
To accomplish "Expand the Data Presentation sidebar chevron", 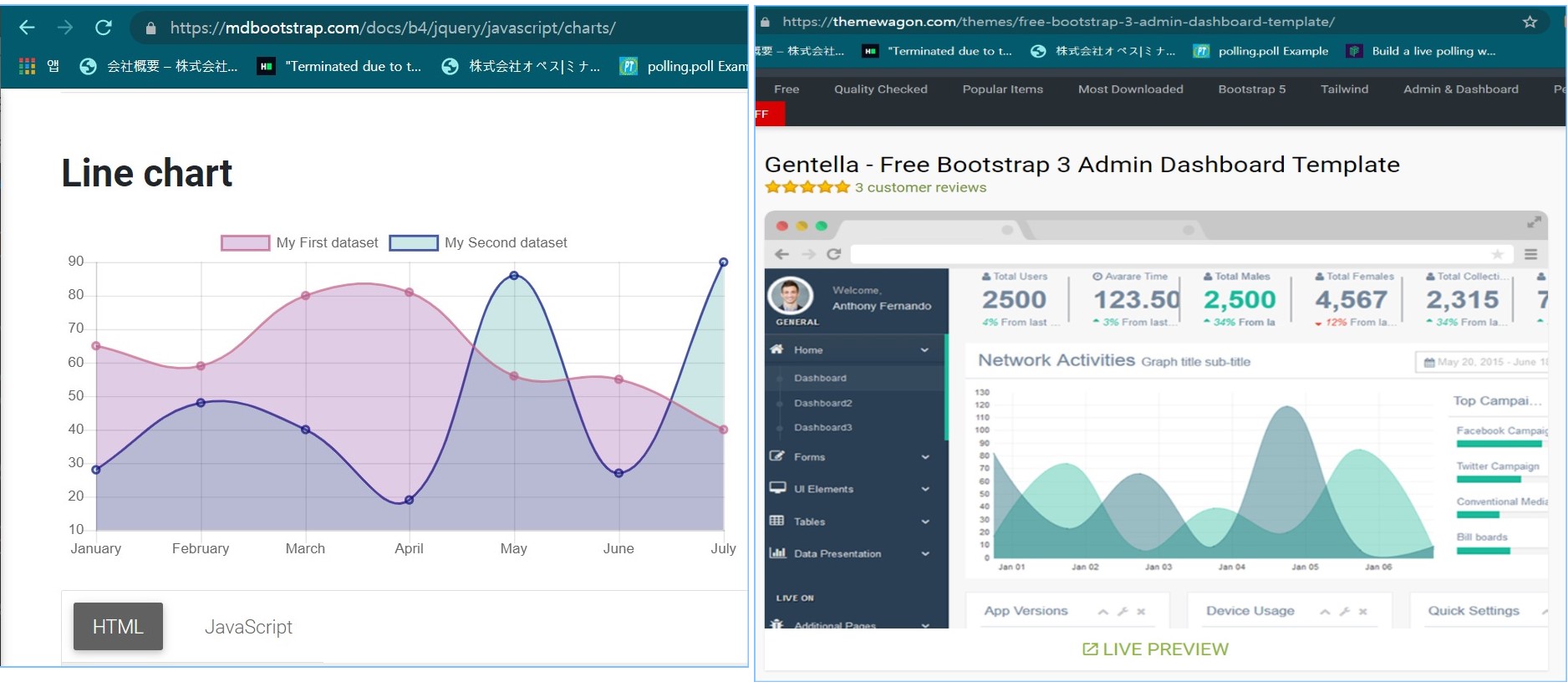I will point(925,553).
